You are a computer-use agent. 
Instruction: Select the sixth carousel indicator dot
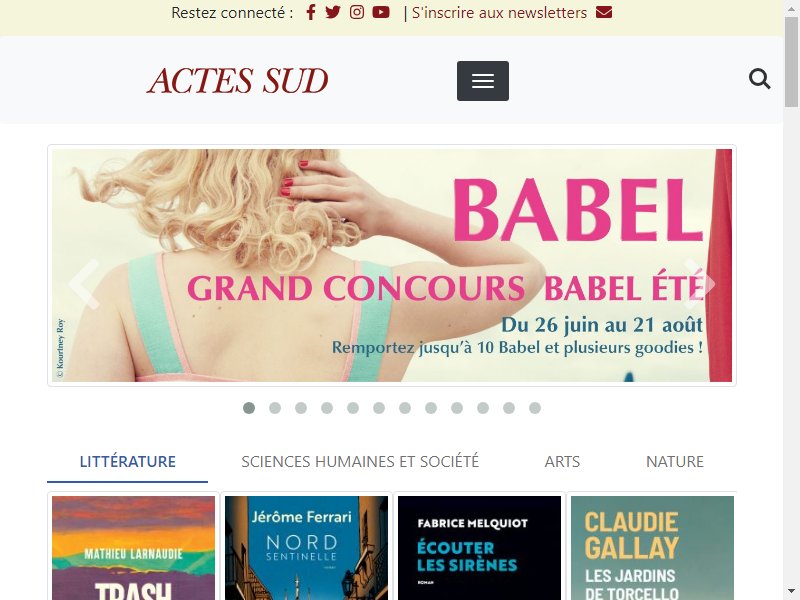379,408
